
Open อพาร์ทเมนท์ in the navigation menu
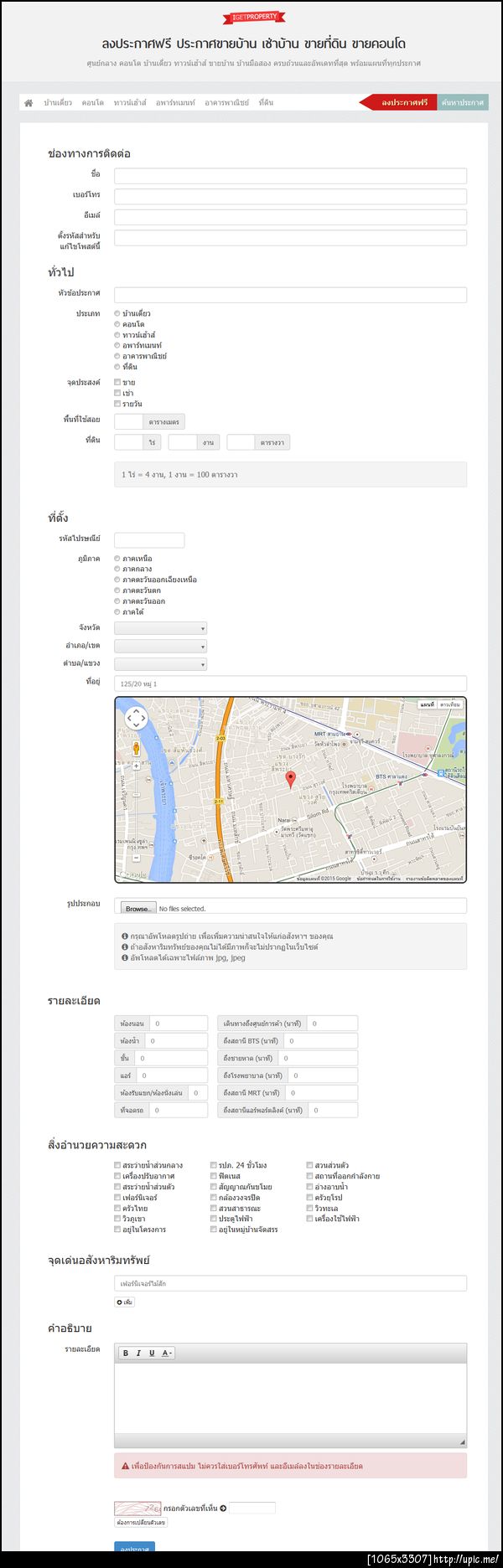point(175,102)
